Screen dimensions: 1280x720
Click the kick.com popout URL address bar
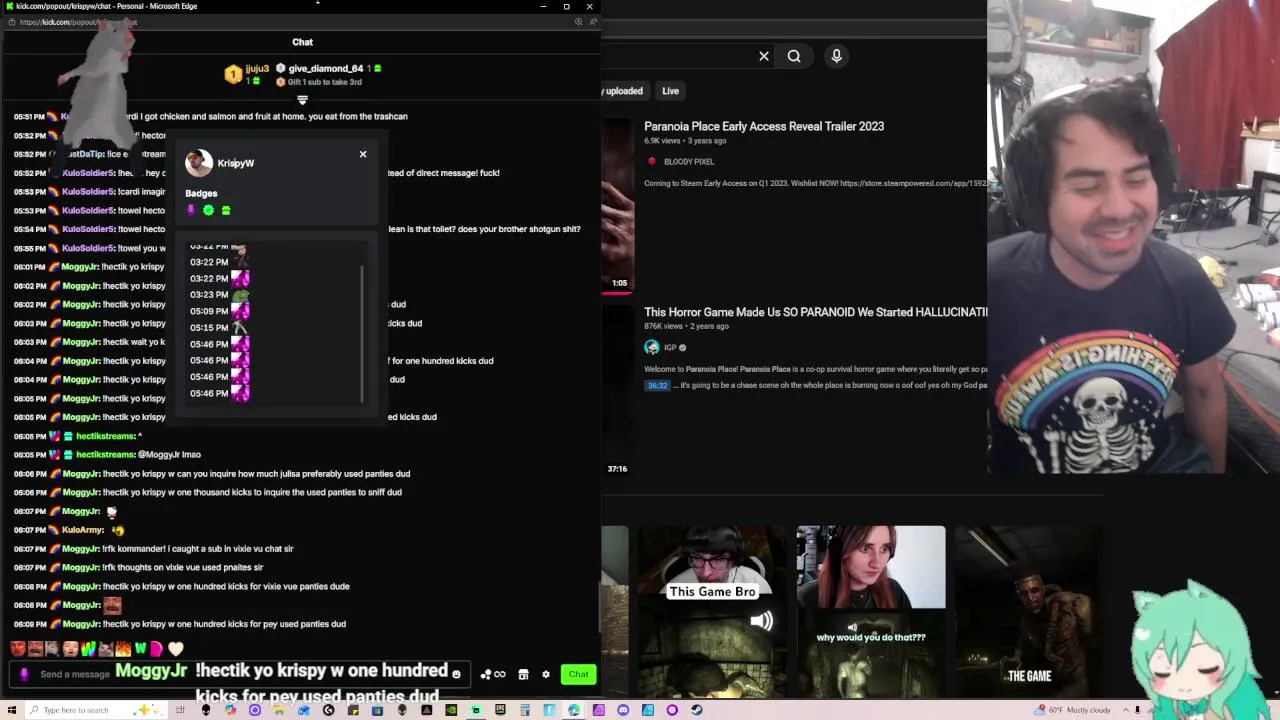(x=78, y=22)
